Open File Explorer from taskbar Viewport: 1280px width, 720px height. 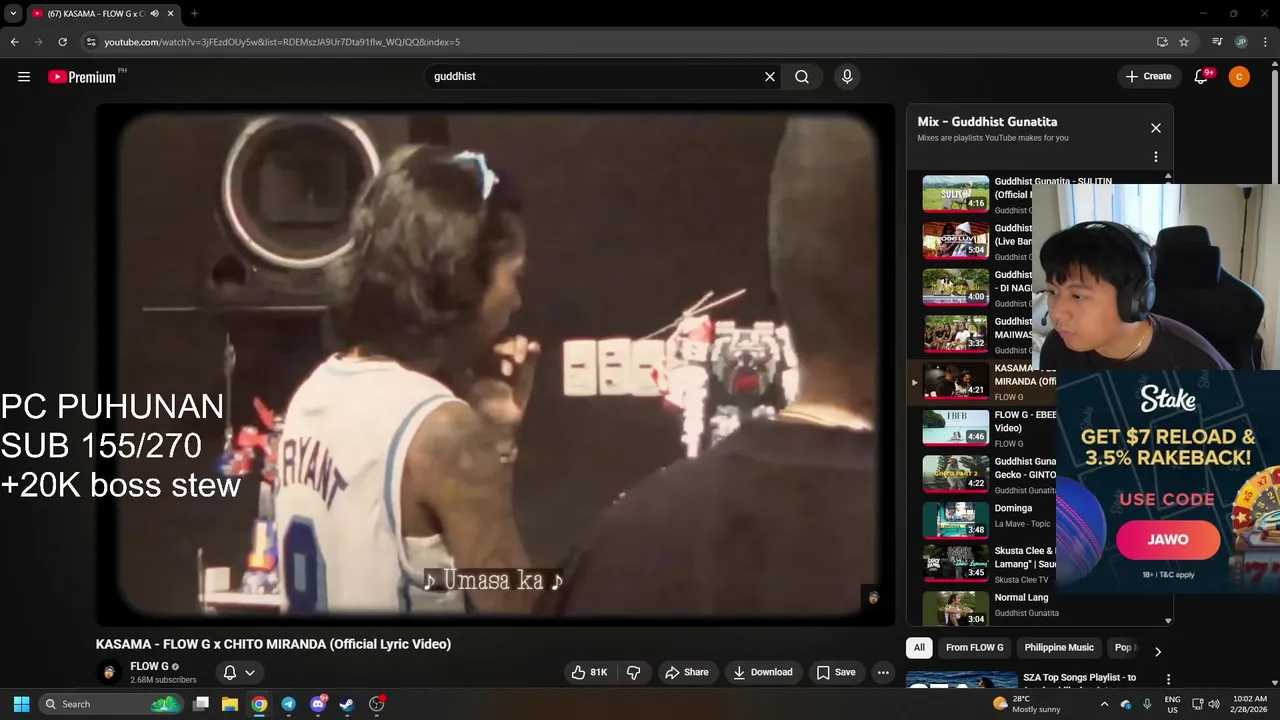(x=230, y=704)
